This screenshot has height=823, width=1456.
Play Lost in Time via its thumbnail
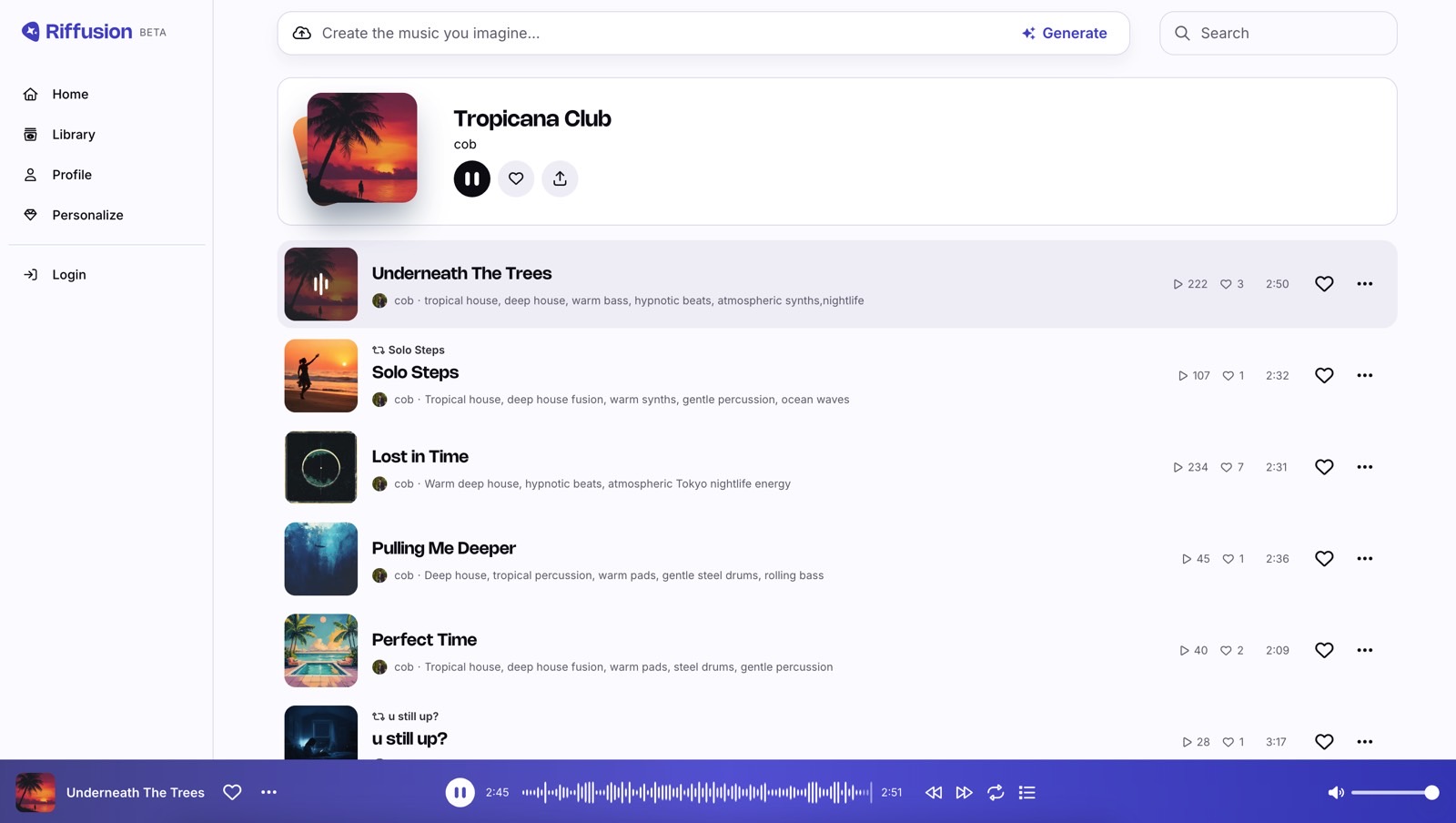point(321,467)
